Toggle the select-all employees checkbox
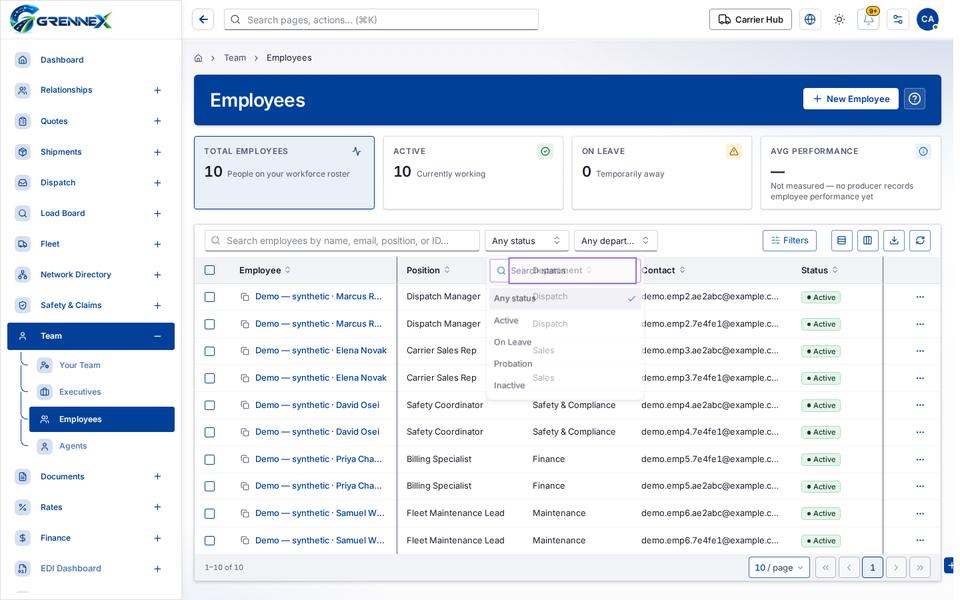Screen dimensions: 960x600 click(x=210, y=270)
